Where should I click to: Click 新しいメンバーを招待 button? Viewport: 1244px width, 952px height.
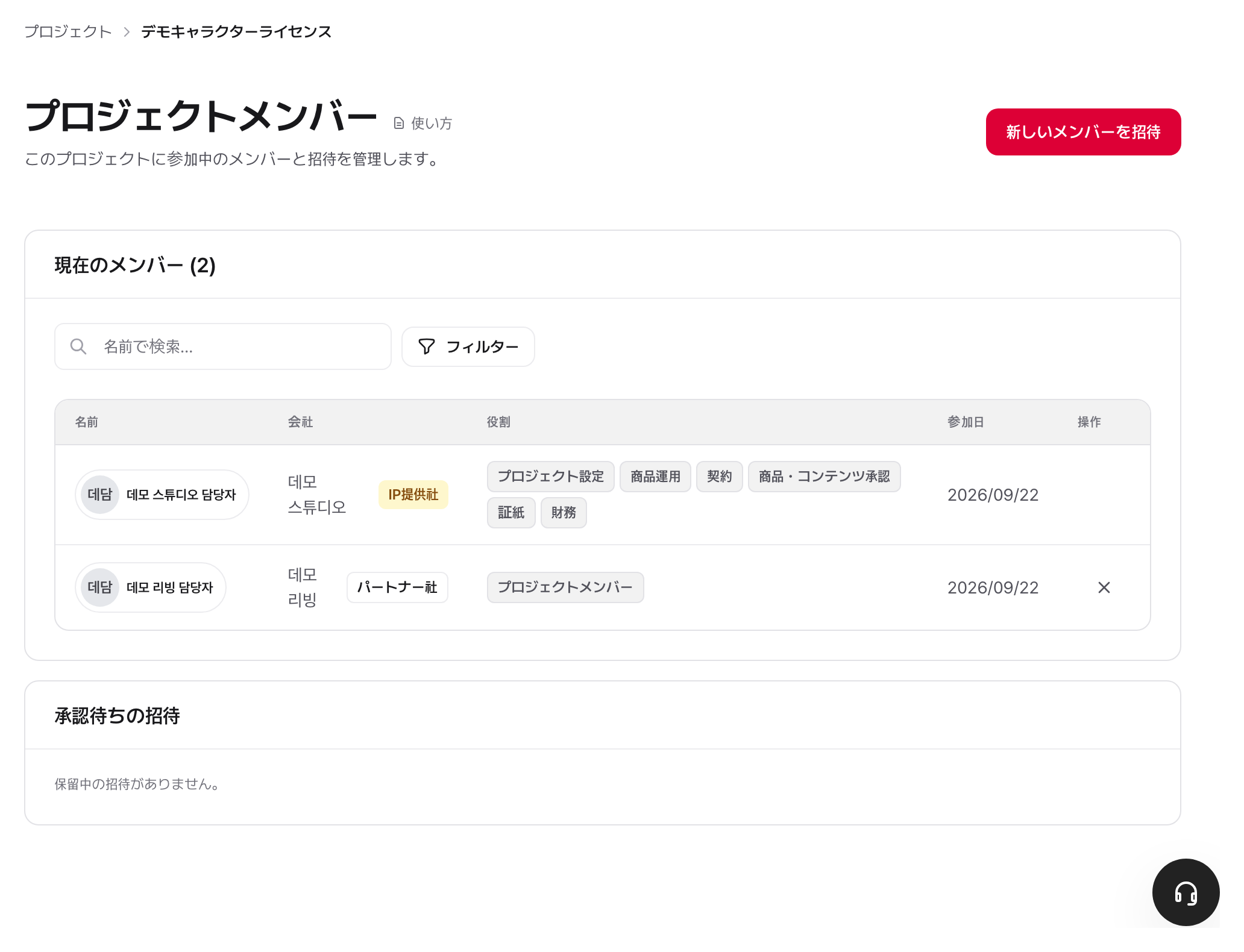1083,132
